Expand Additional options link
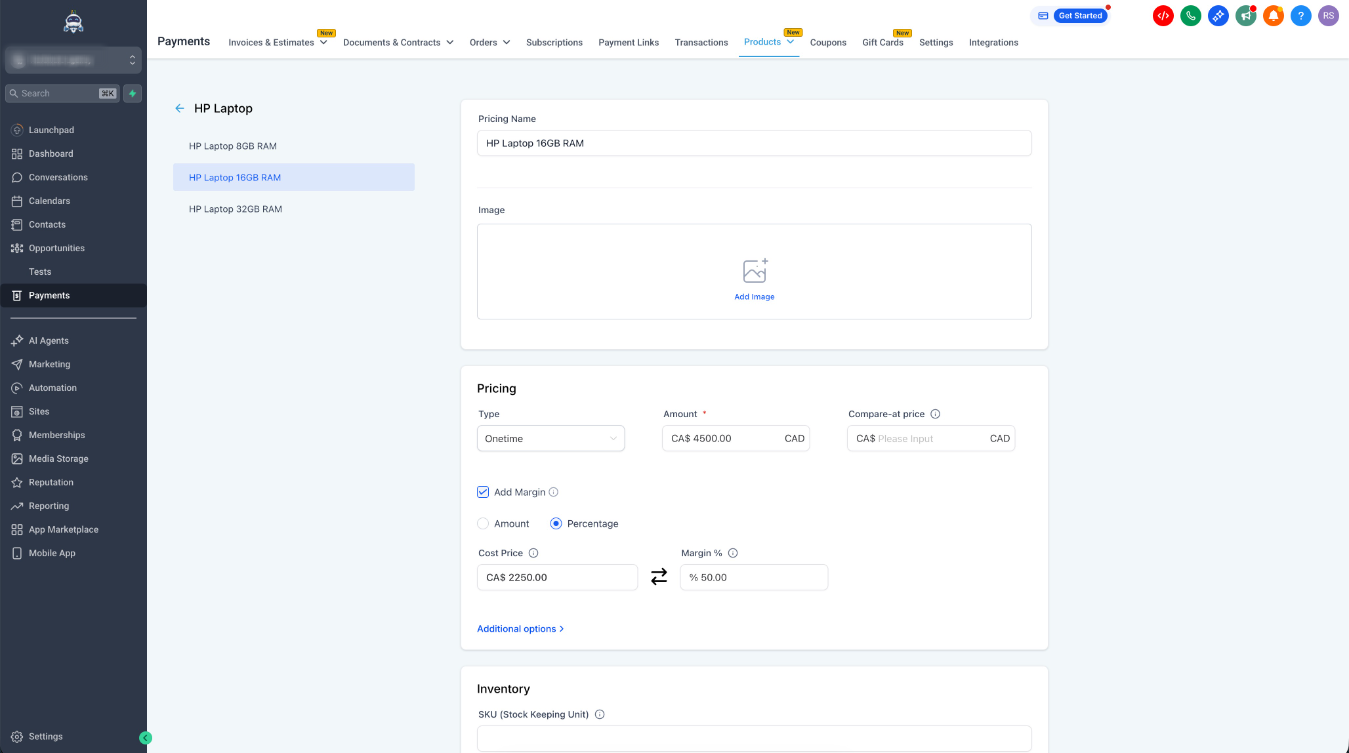The image size is (1349, 753). tap(521, 629)
